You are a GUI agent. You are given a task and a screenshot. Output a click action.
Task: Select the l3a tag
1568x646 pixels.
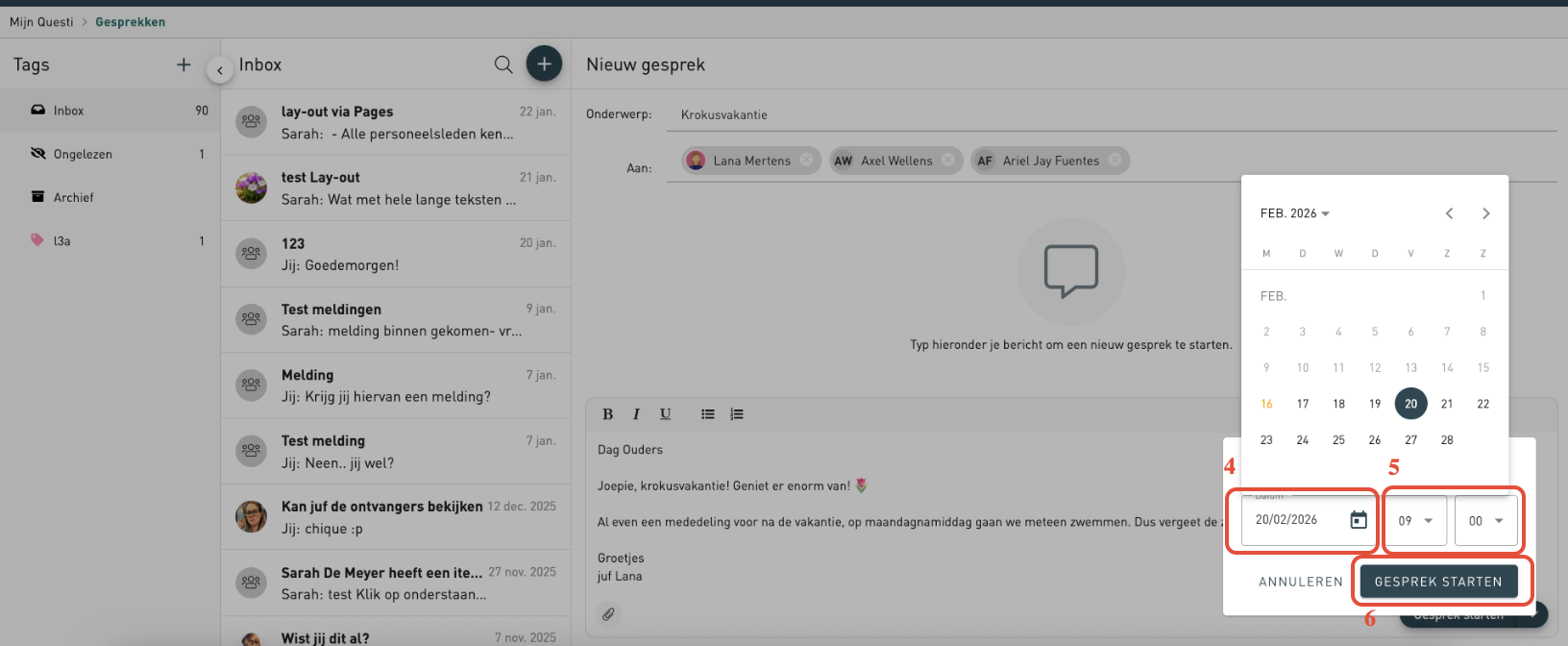pos(110,240)
